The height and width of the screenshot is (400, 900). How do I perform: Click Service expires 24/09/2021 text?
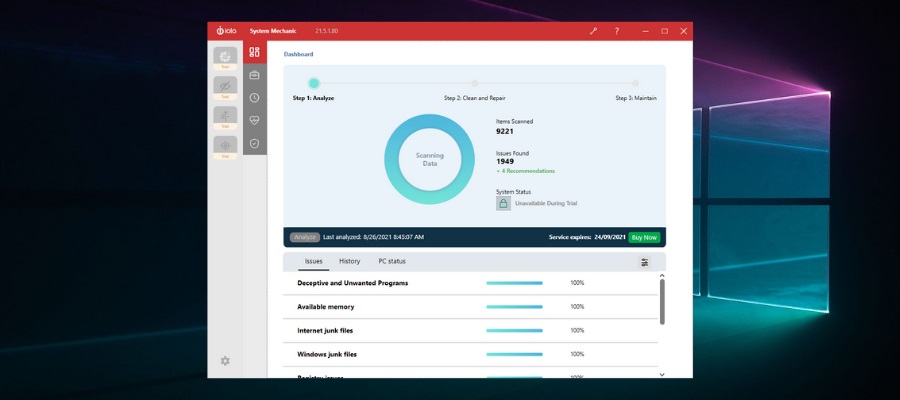pos(587,237)
